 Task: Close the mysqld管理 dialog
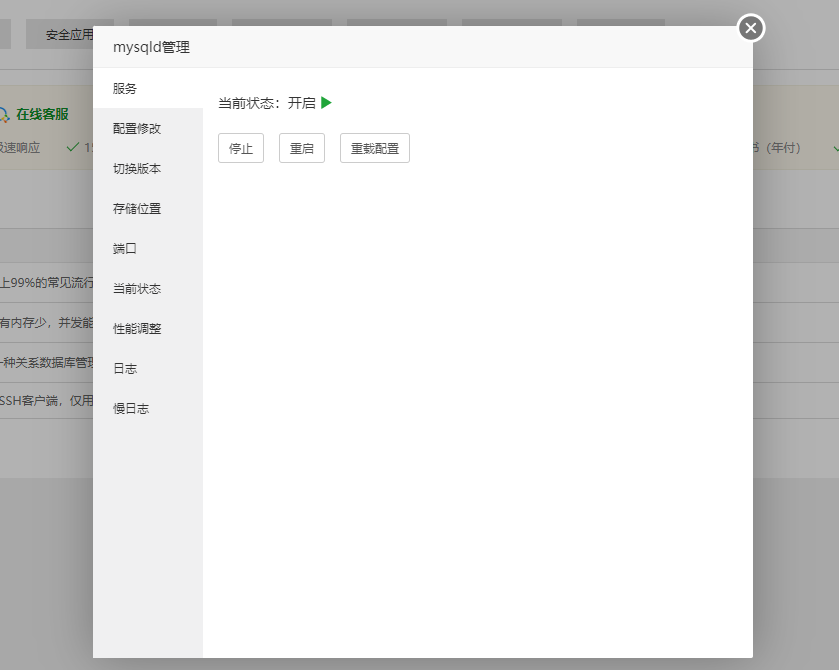751,28
